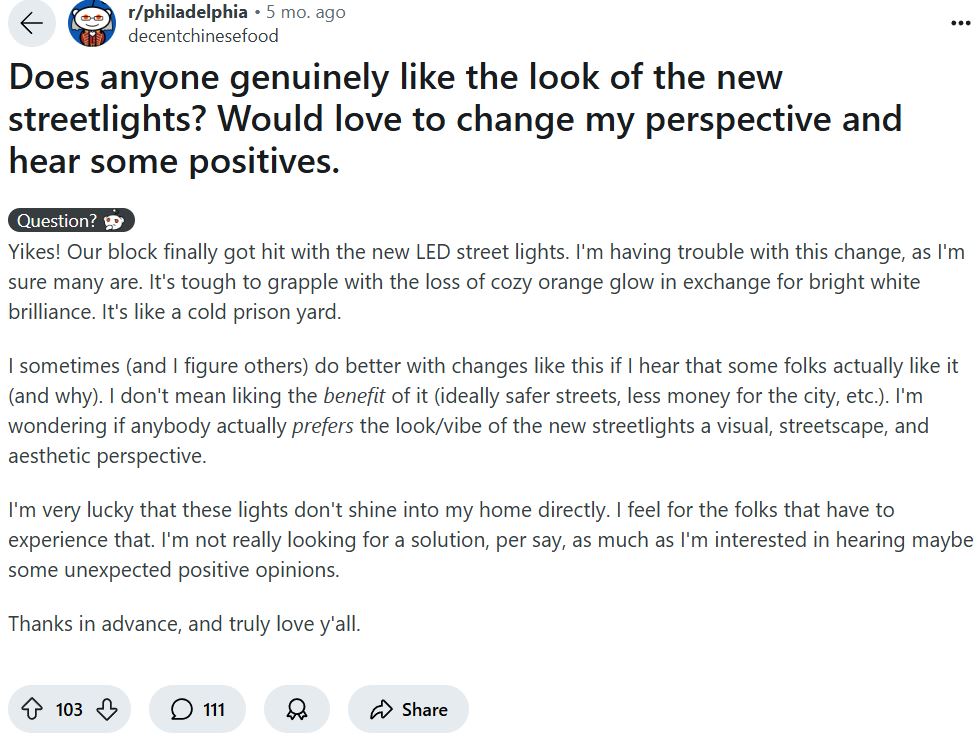Click the Share button
The height and width of the screenshot is (741, 977).
coord(408,709)
